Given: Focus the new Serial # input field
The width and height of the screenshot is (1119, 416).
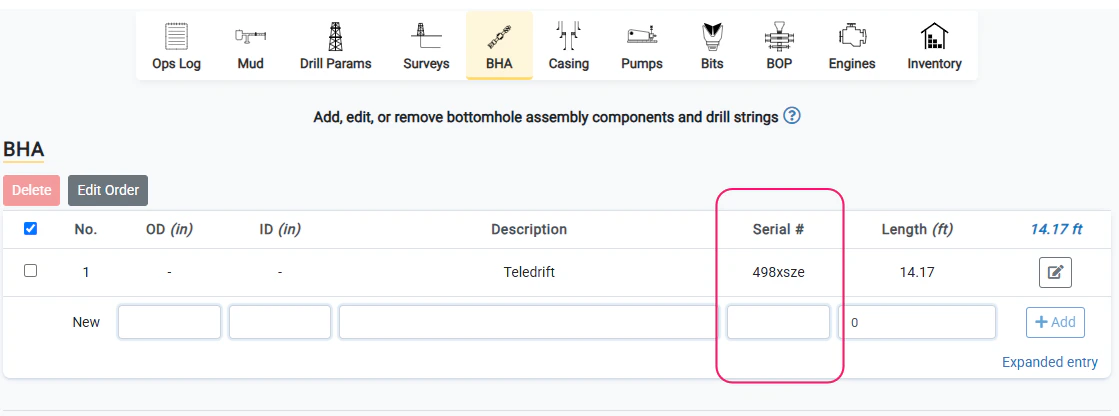Looking at the screenshot, I should (778, 322).
